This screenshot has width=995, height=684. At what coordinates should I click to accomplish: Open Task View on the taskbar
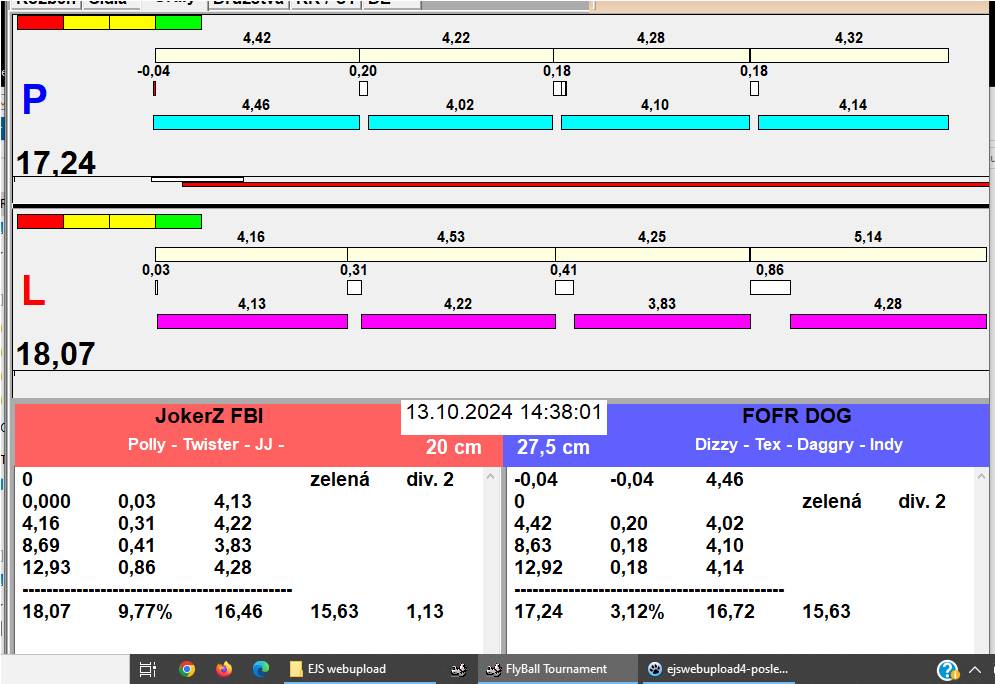tap(147, 669)
